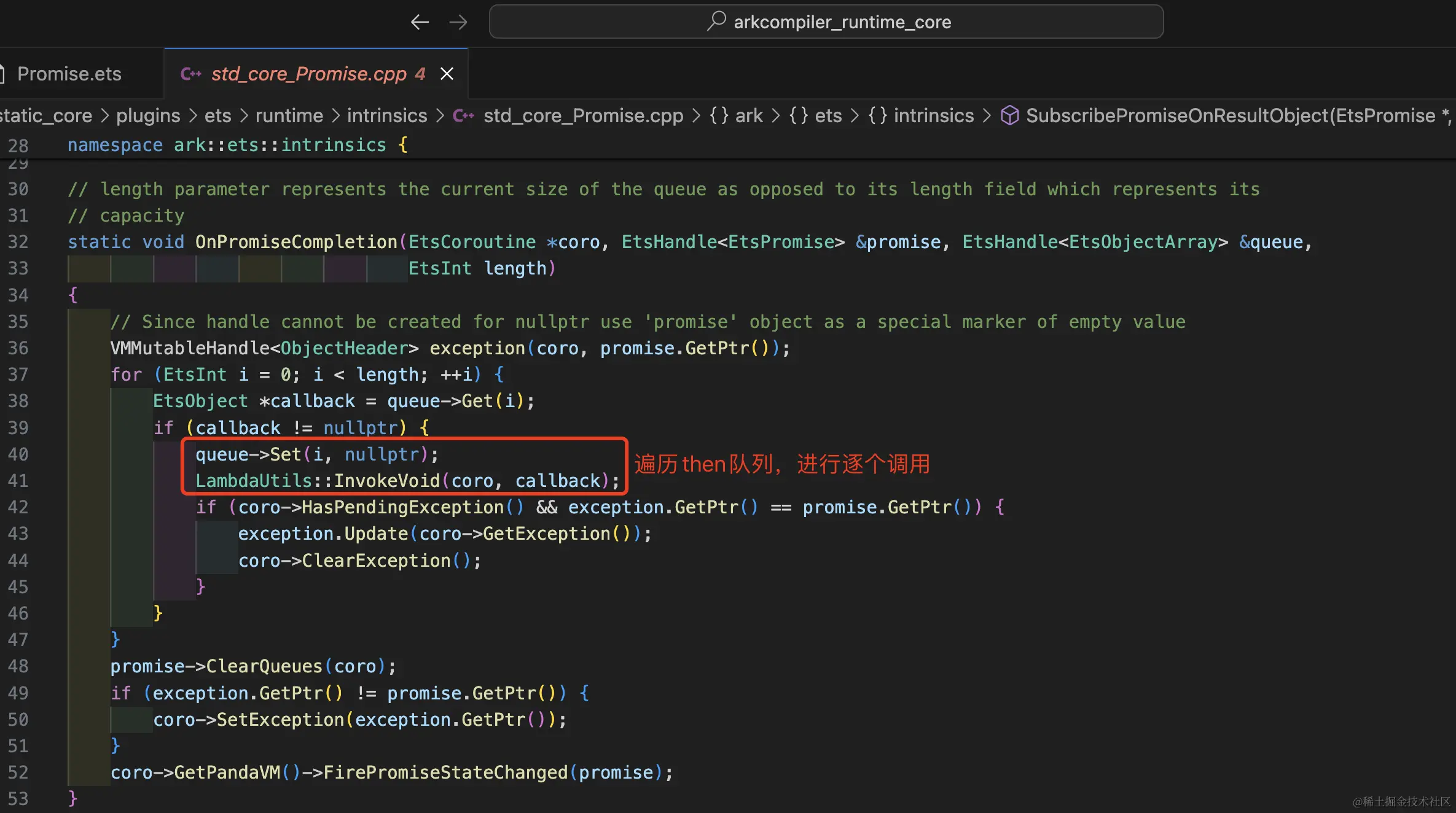
Task: Click the C++ icon on std_core_Promise.cpp tab
Action: [x=190, y=74]
